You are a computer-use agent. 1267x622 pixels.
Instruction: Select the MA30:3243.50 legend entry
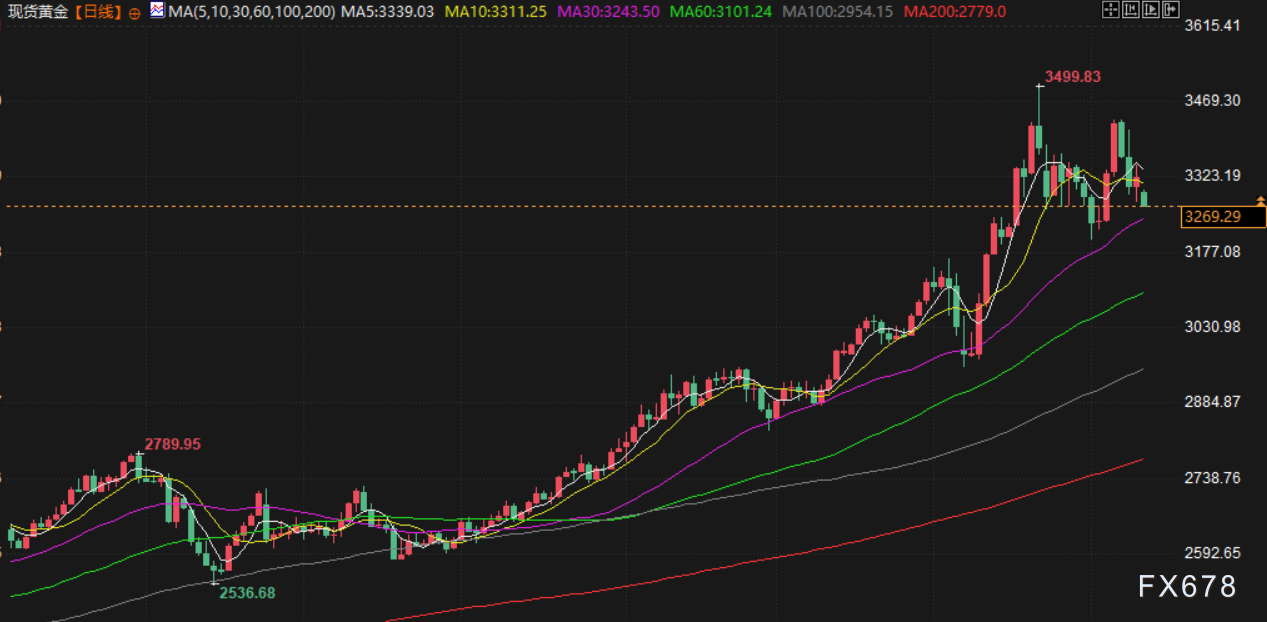(609, 12)
